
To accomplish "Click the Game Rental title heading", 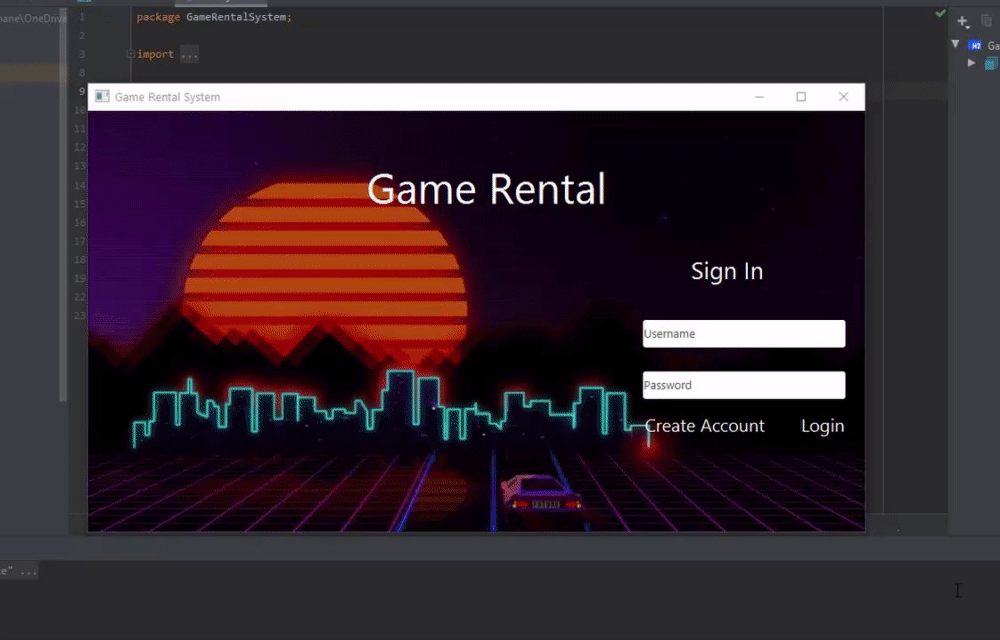I will tap(486, 189).
